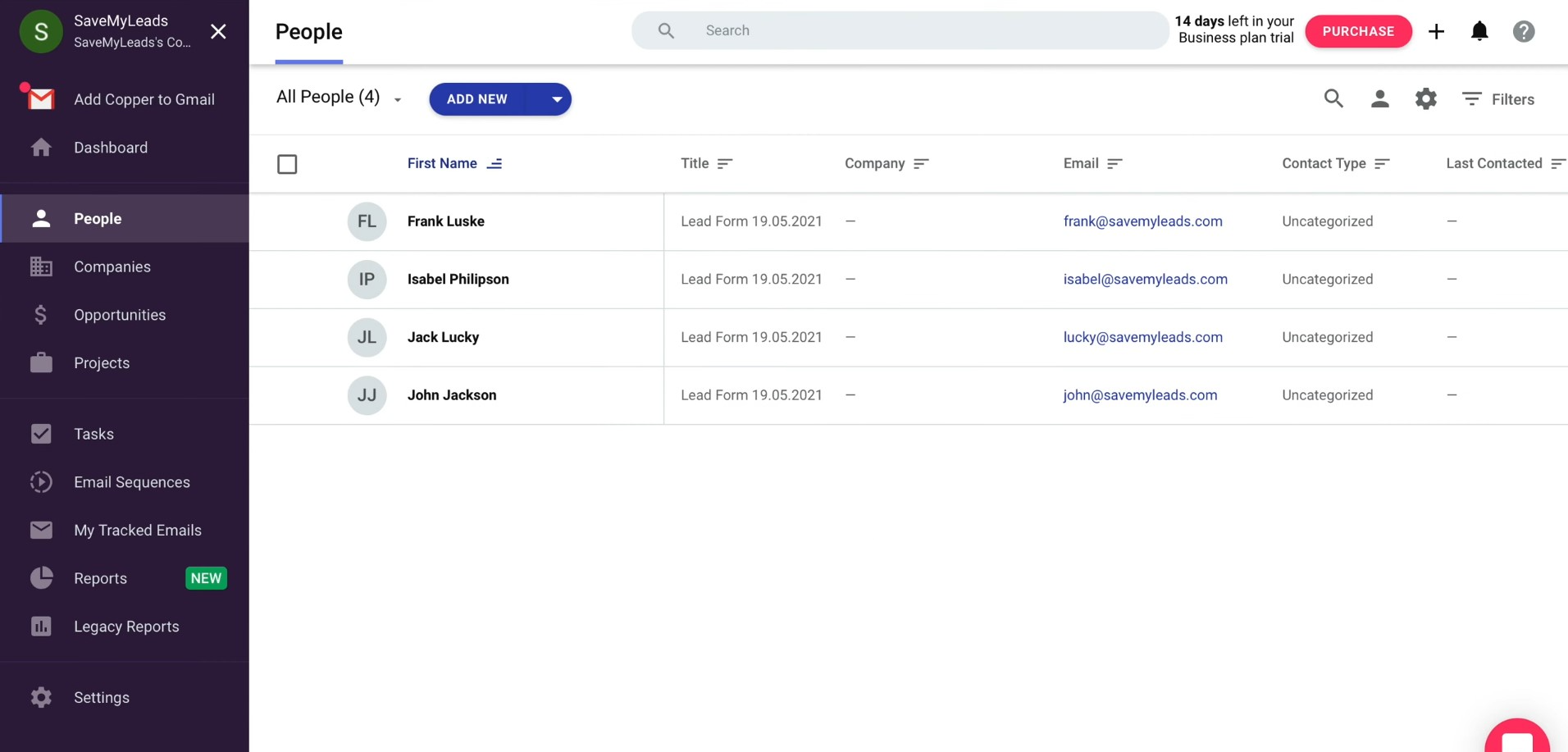Image resolution: width=1568 pixels, height=752 pixels.
Task: Click the Tasks checkmark icon
Action: click(41, 434)
